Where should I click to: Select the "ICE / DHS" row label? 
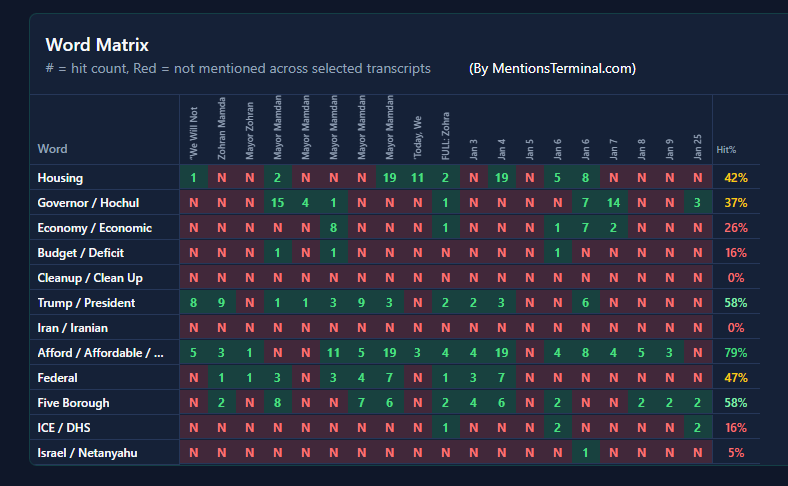(64, 428)
